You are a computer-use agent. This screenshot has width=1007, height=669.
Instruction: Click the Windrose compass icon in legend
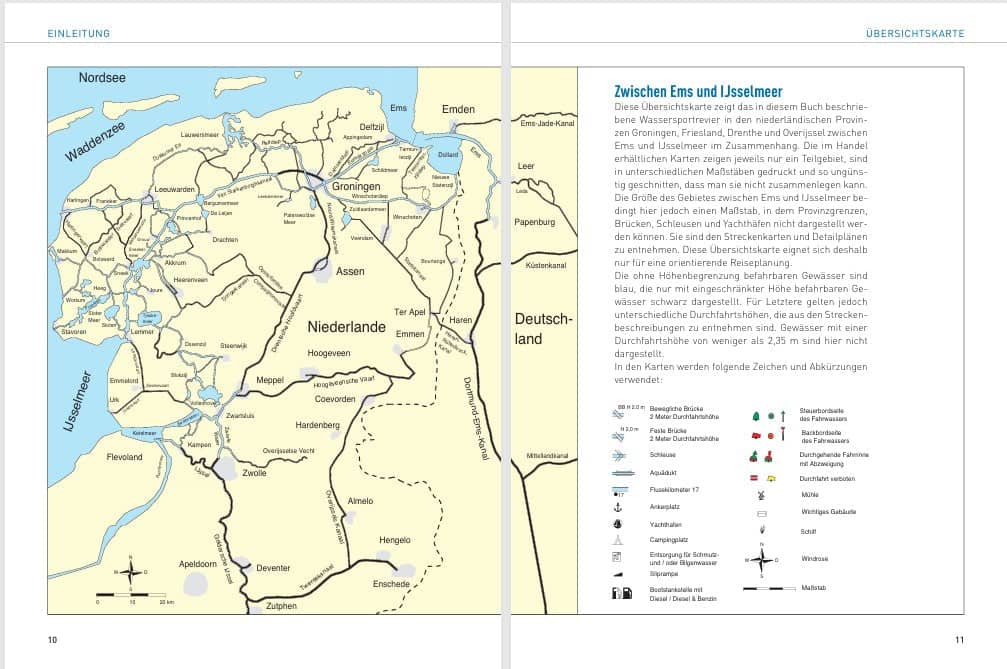click(762, 560)
